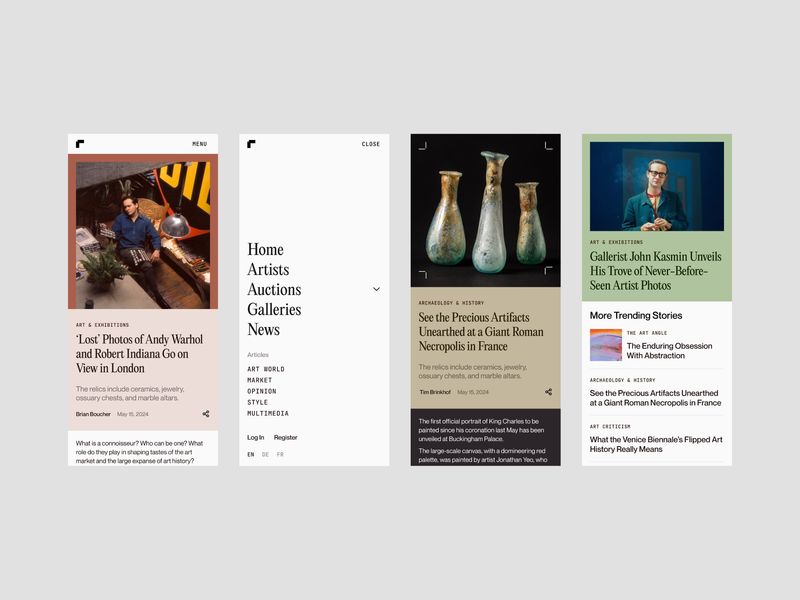Select the News menu item
This screenshot has height=600, width=800.
pyautogui.click(x=264, y=330)
